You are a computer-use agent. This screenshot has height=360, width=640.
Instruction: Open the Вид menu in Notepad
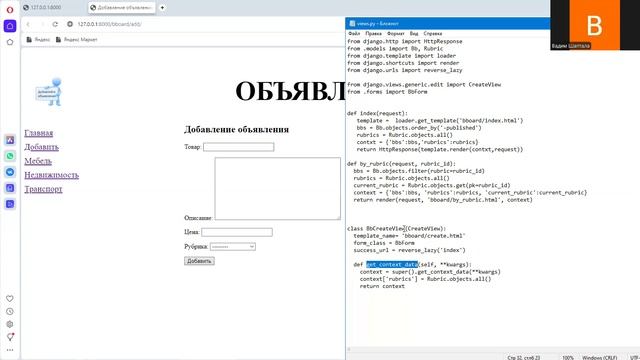pyautogui.click(x=414, y=33)
